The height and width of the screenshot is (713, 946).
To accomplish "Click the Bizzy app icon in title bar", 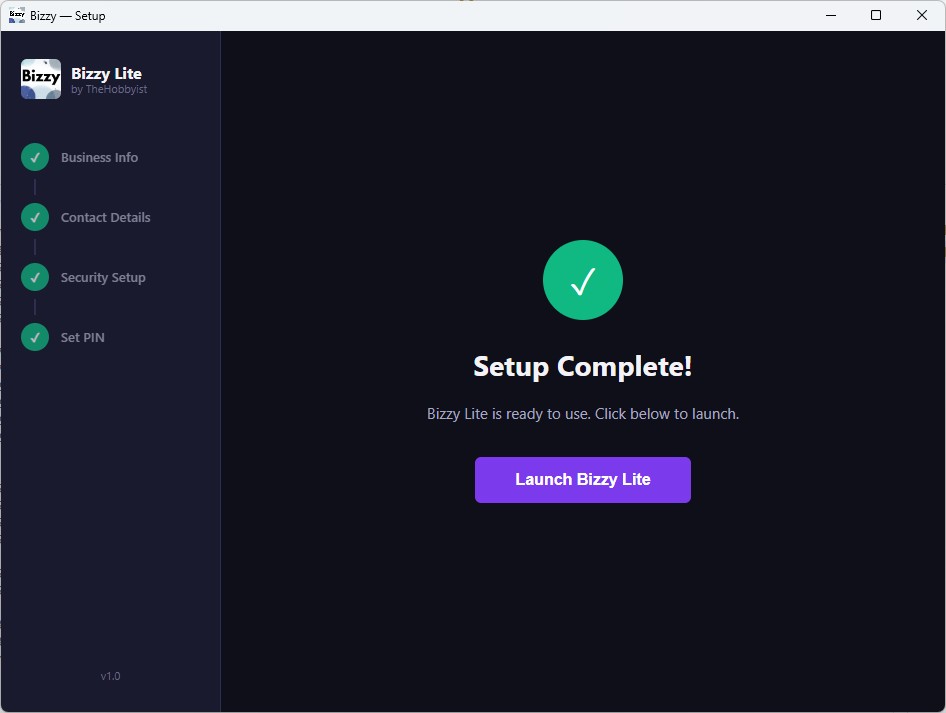I will click(x=17, y=15).
